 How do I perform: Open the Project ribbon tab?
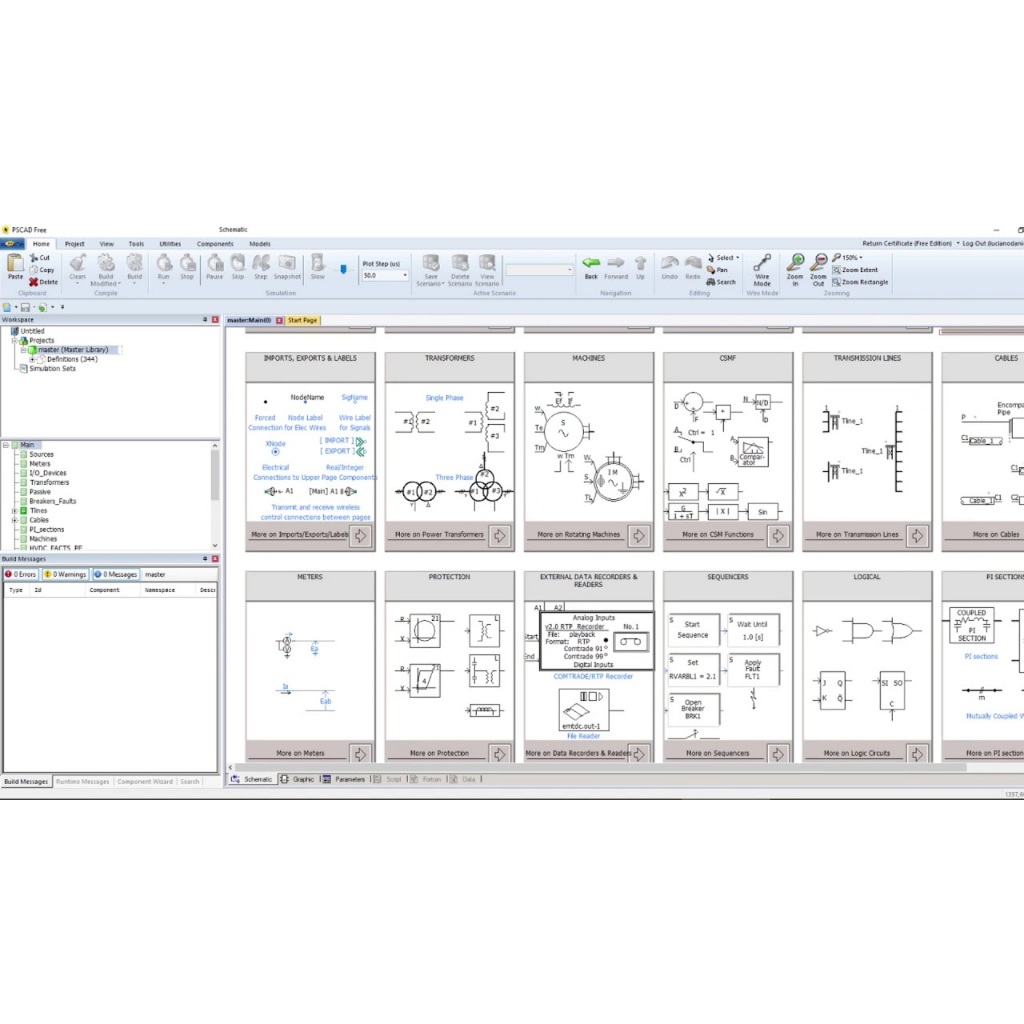(74, 244)
